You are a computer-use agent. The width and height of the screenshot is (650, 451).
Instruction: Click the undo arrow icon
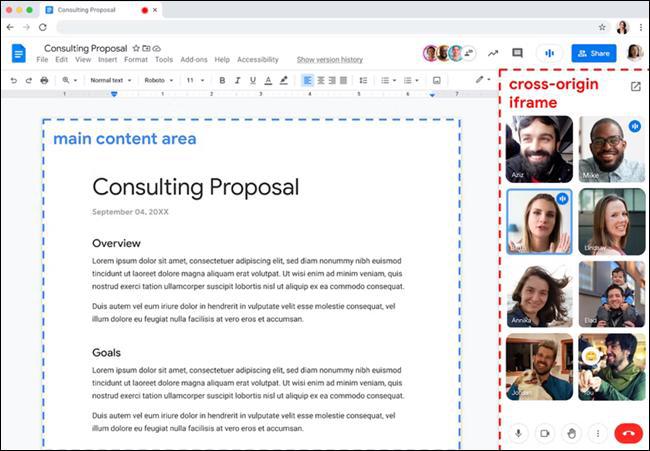point(13,80)
